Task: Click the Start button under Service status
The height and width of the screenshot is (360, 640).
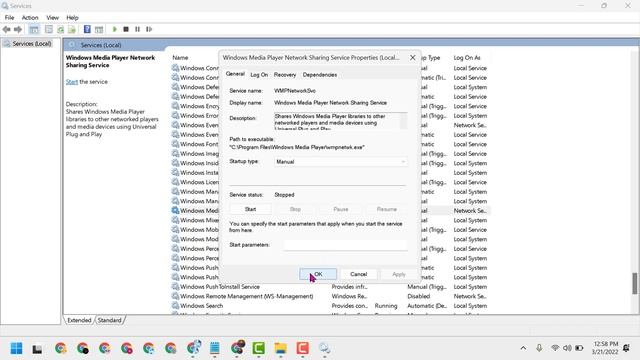Action: [x=250, y=209]
